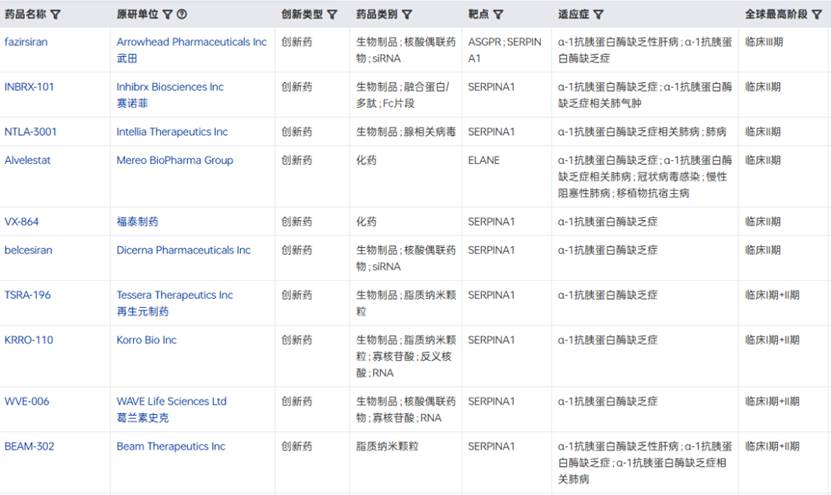The width and height of the screenshot is (831, 495).
Task: Open 再生元制药 company link
Action: pyautogui.click(x=143, y=312)
